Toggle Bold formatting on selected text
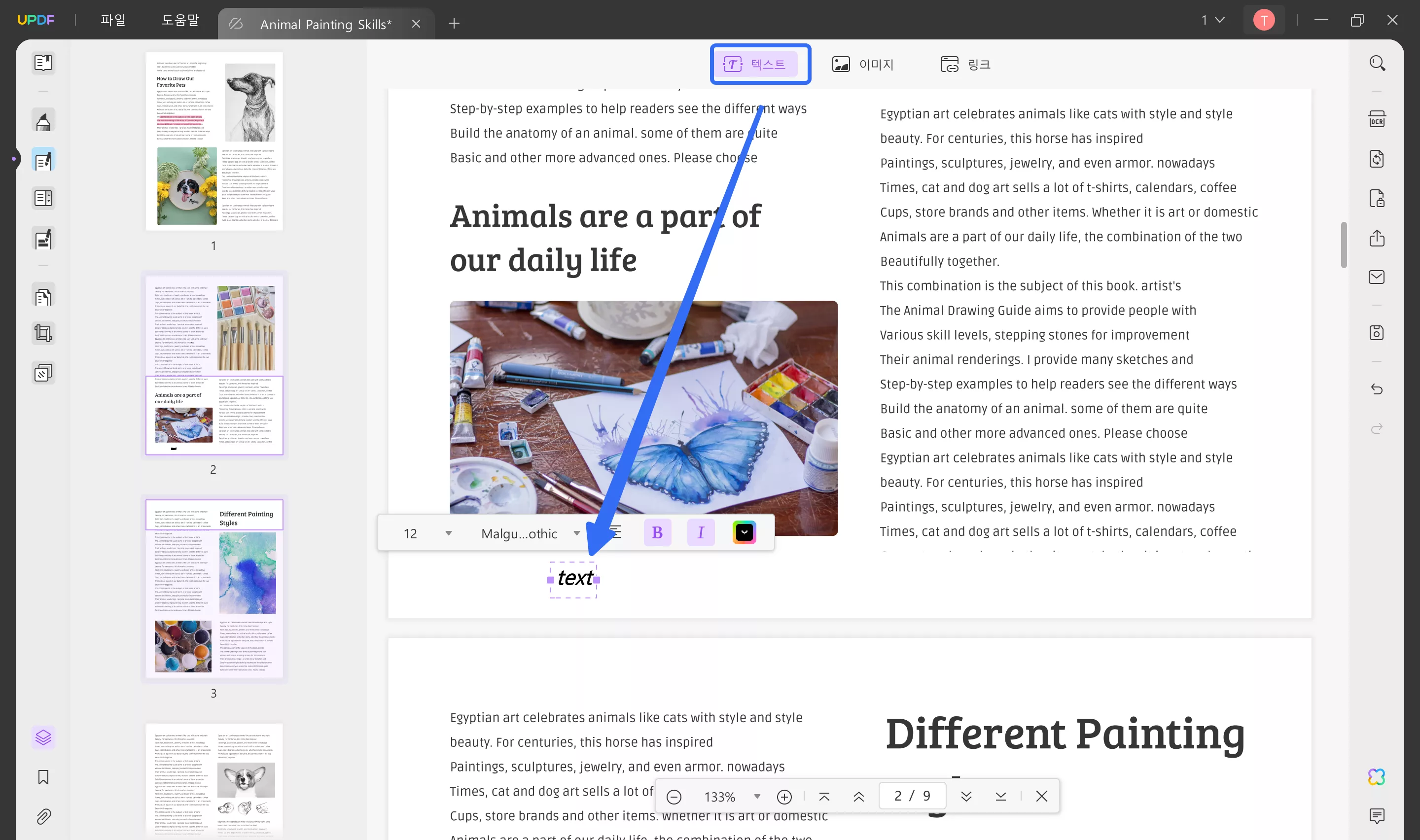Image resolution: width=1420 pixels, height=840 pixels. click(x=658, y=531)
